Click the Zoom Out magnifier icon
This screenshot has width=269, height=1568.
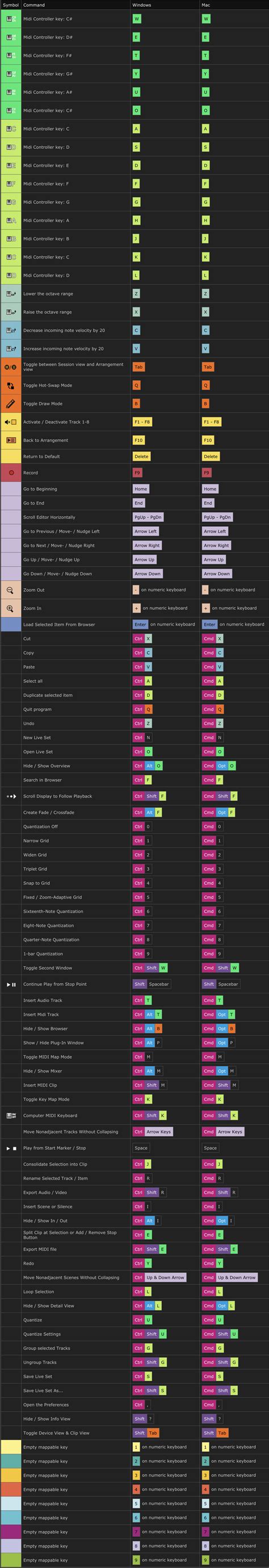(10, 590)
